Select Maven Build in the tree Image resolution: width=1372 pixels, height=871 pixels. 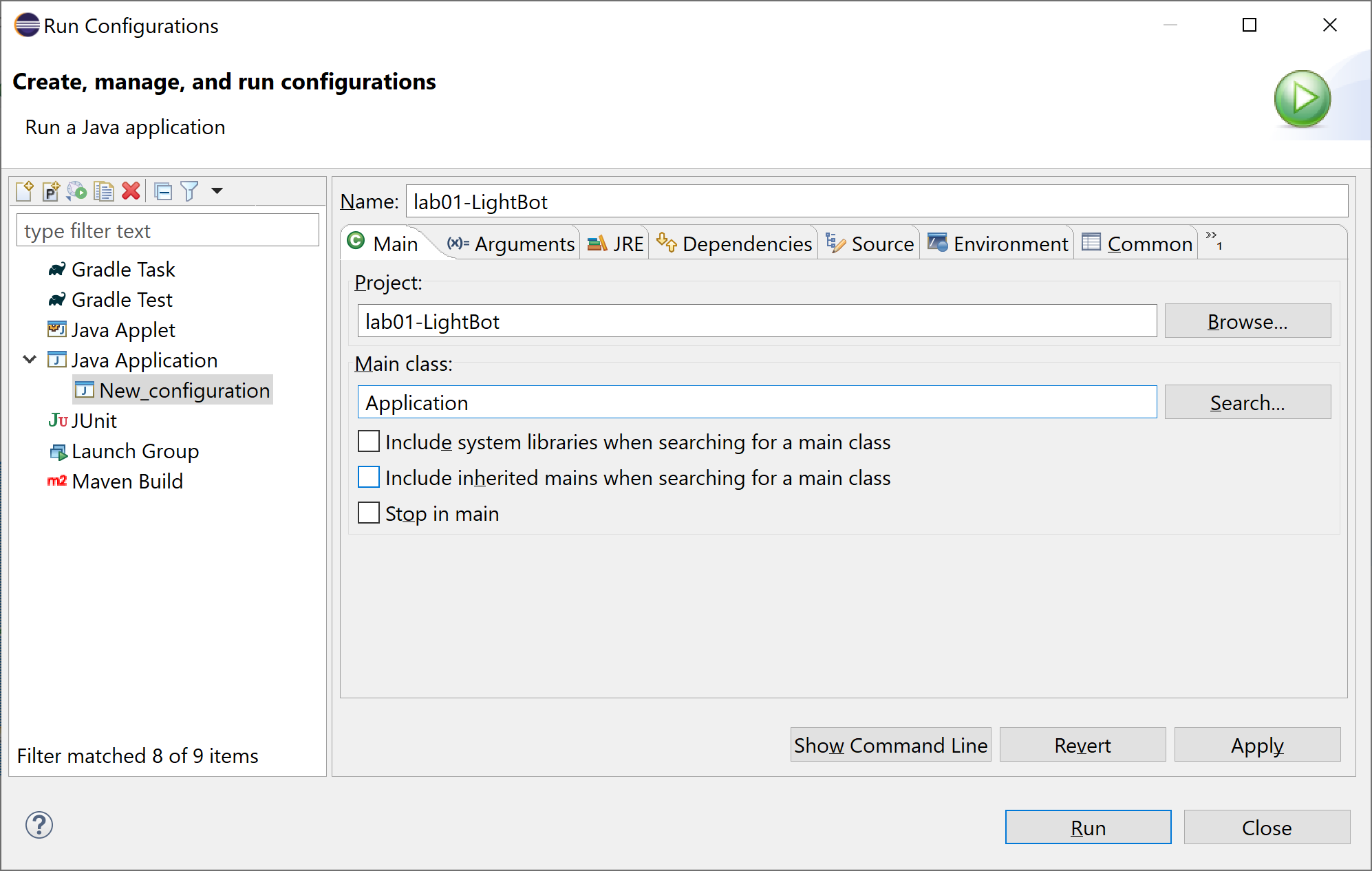pyautogui.click(x=127, y=482)
